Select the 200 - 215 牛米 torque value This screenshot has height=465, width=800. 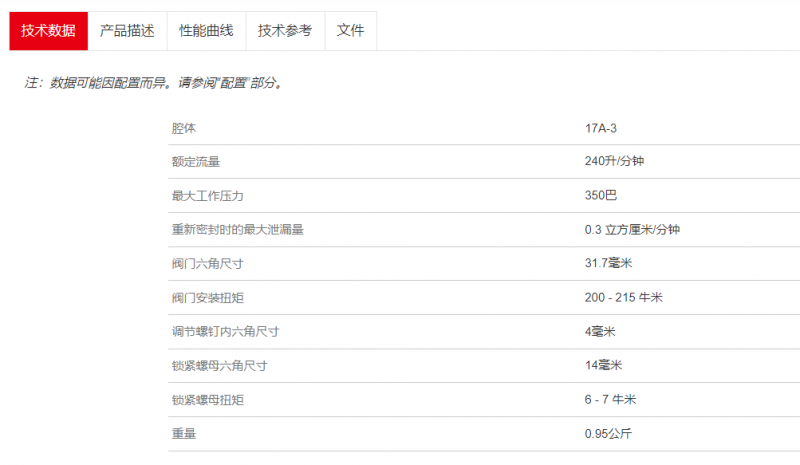[624, 298]
